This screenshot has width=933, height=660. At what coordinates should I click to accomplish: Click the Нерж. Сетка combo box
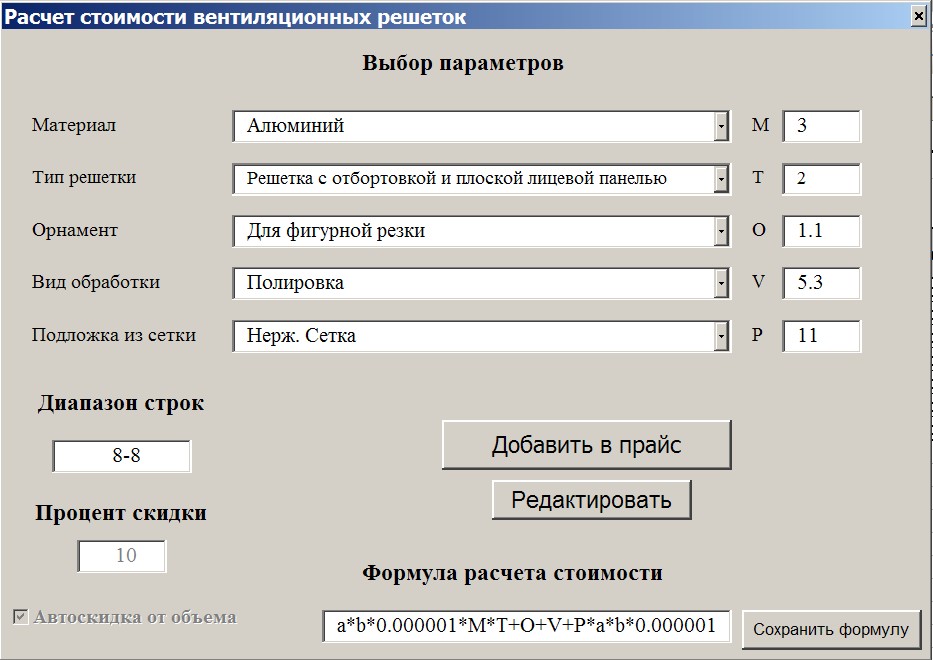click(481, 336)
